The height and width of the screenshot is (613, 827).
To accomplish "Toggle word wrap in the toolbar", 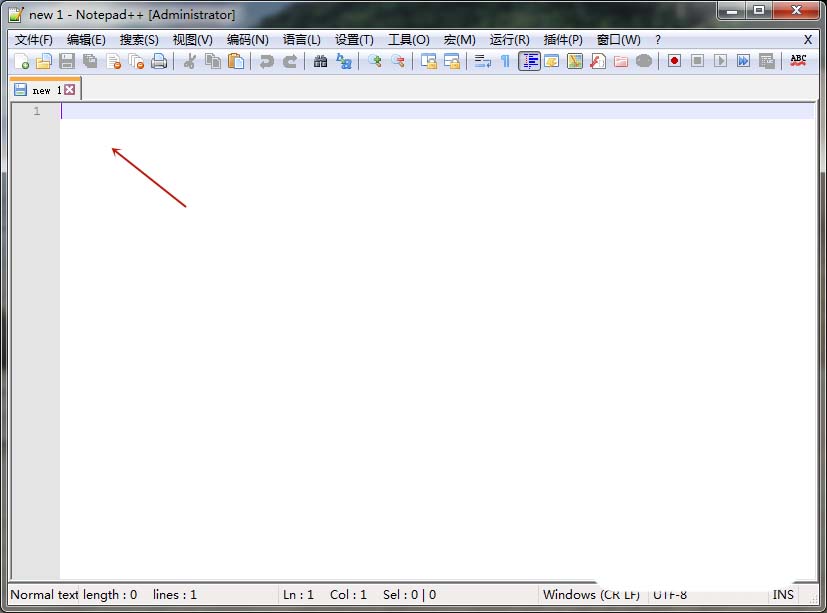I will click(482, 61).
